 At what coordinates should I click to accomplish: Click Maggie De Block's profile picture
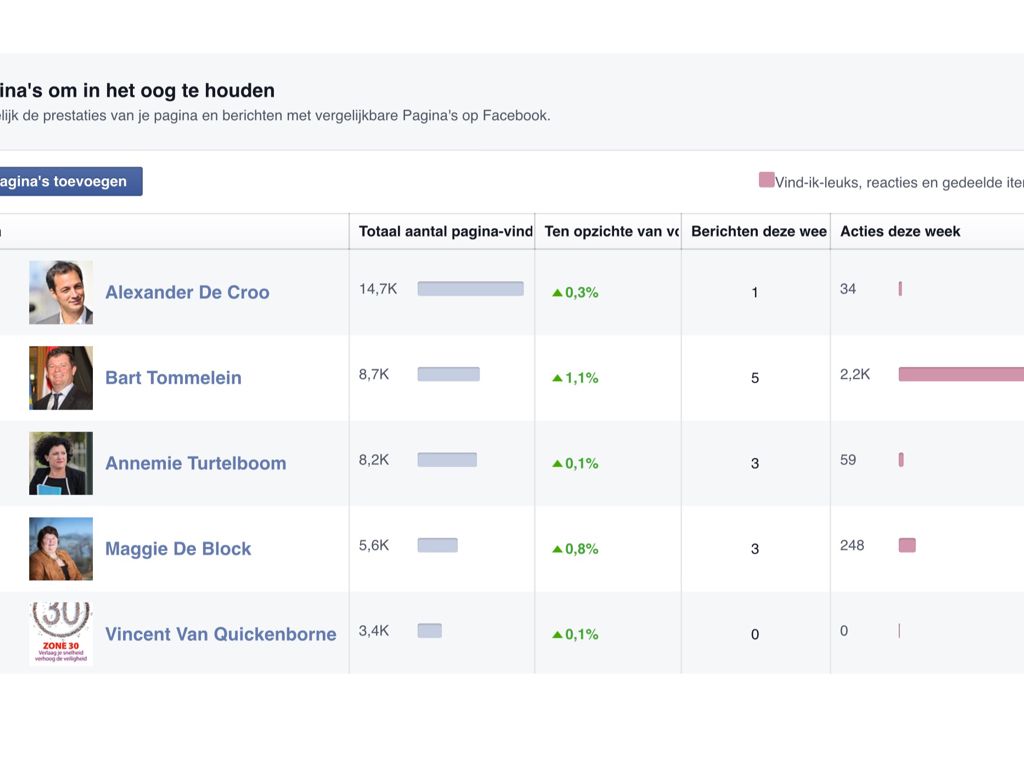coord(61,549)
